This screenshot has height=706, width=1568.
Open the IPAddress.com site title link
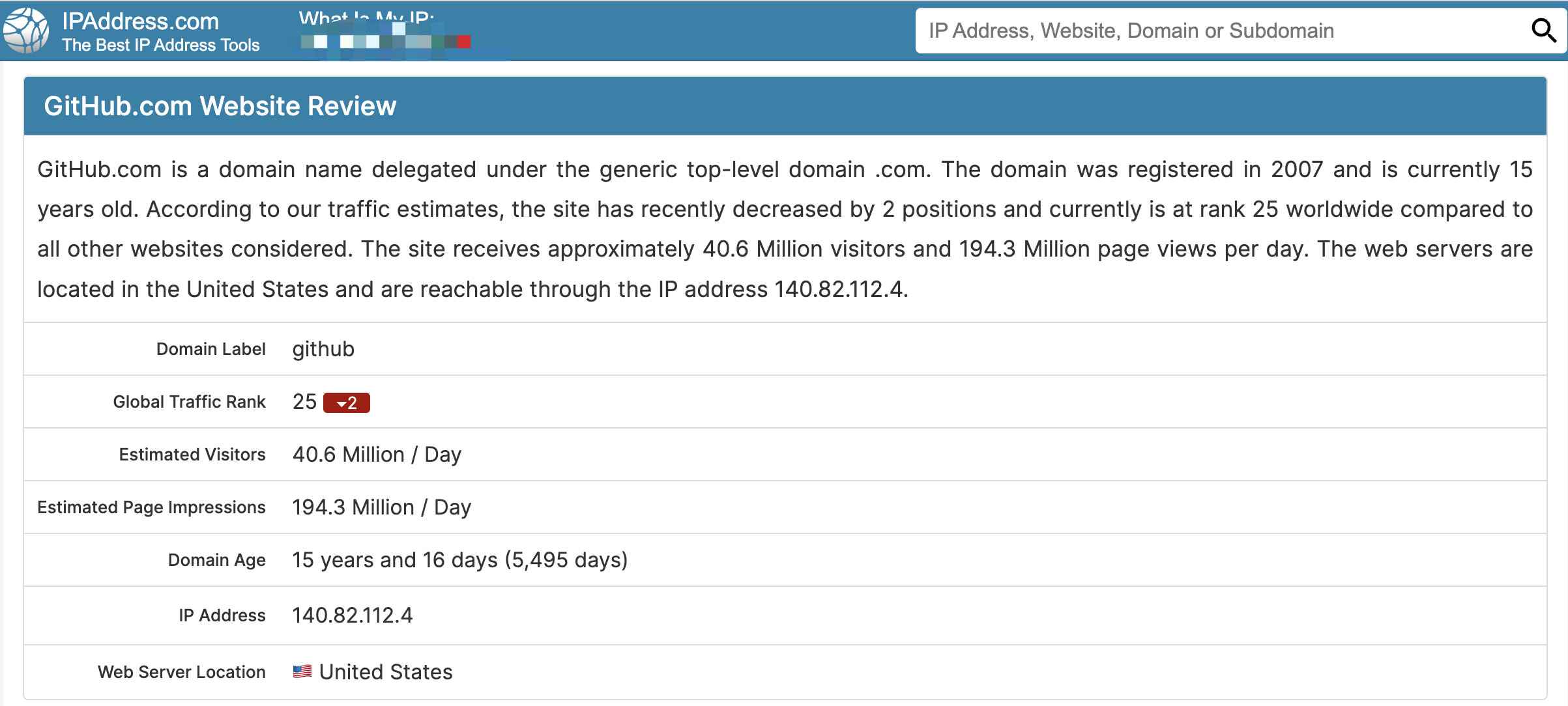[140, 21]
